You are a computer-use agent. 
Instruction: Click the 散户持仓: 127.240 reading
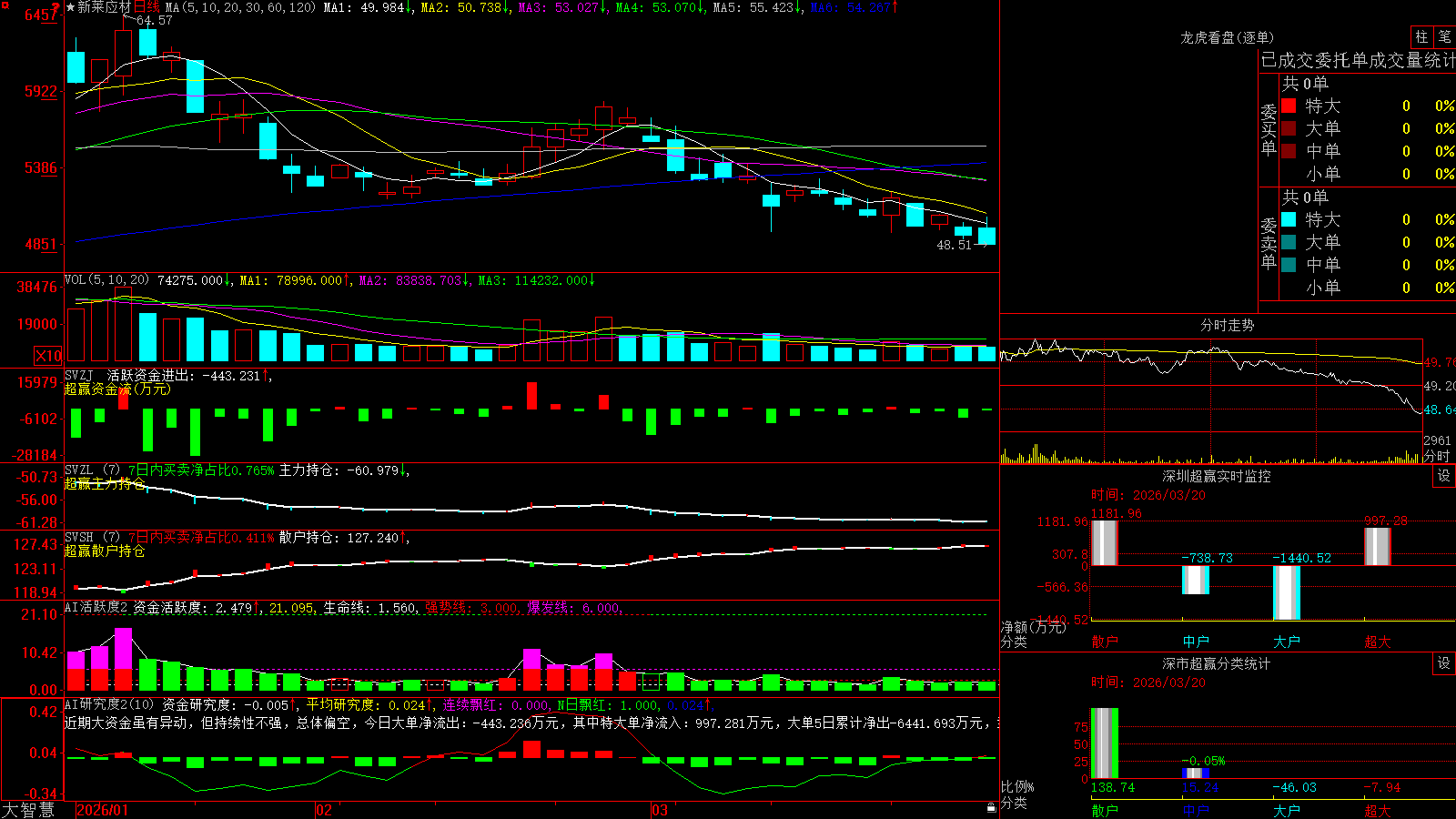click(x=339, y=538)
